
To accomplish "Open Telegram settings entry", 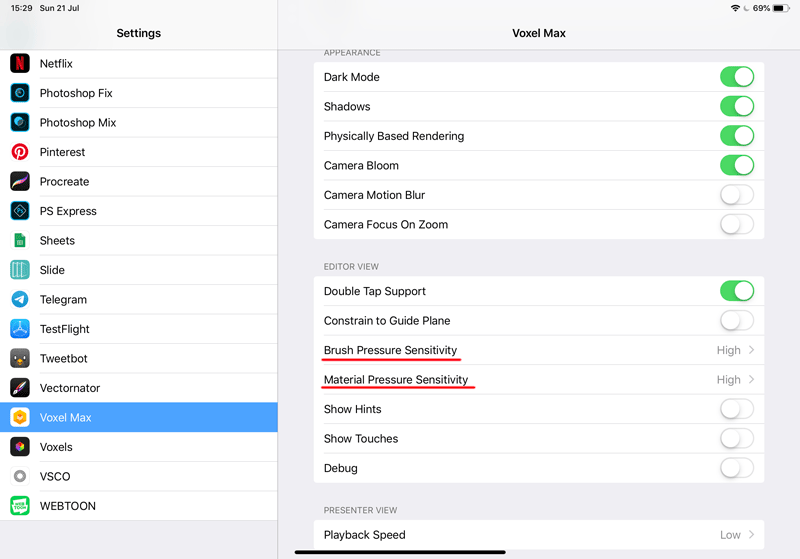I will click(139, 299).
